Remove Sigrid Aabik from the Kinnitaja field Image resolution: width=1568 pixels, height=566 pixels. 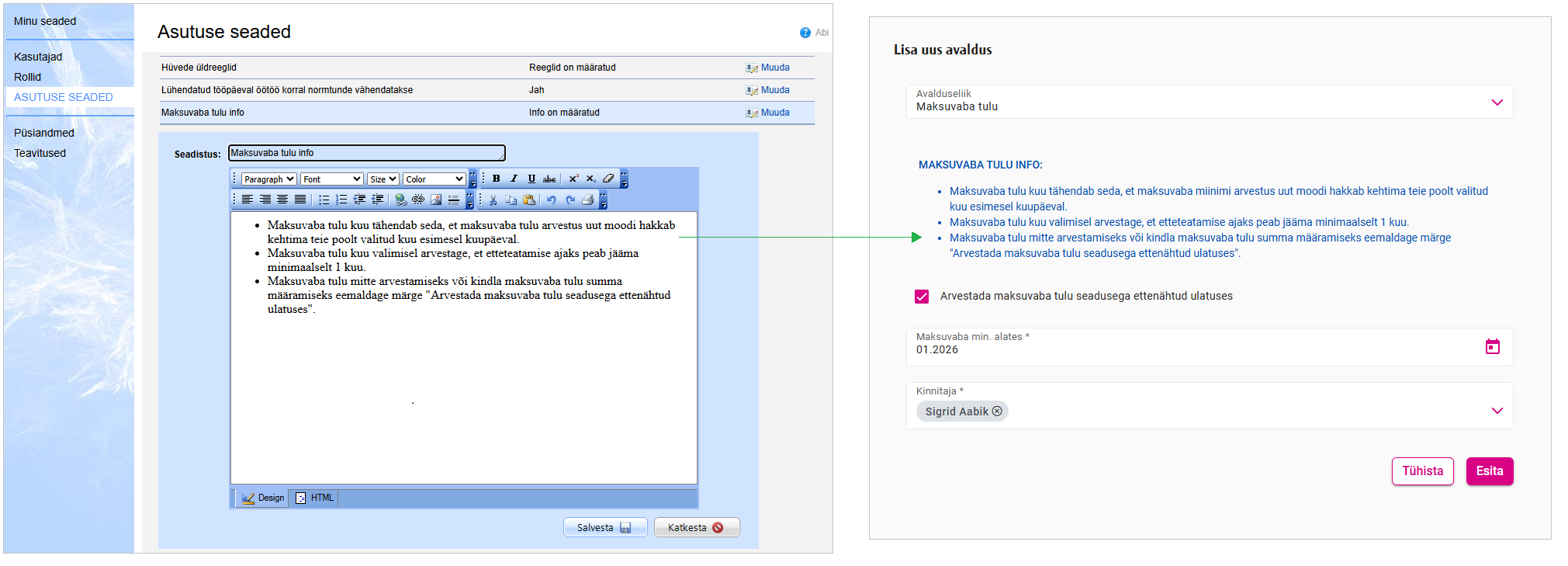(x=997, y=411)
